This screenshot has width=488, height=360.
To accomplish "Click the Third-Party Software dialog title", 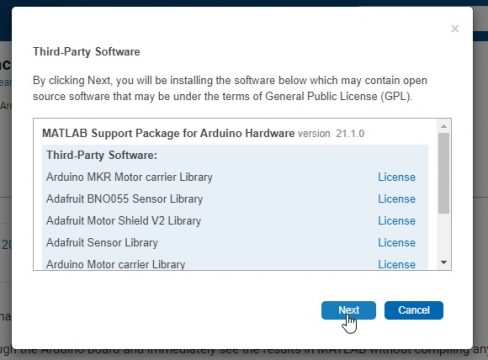I will pyautogui.click(x=86, y=52).
